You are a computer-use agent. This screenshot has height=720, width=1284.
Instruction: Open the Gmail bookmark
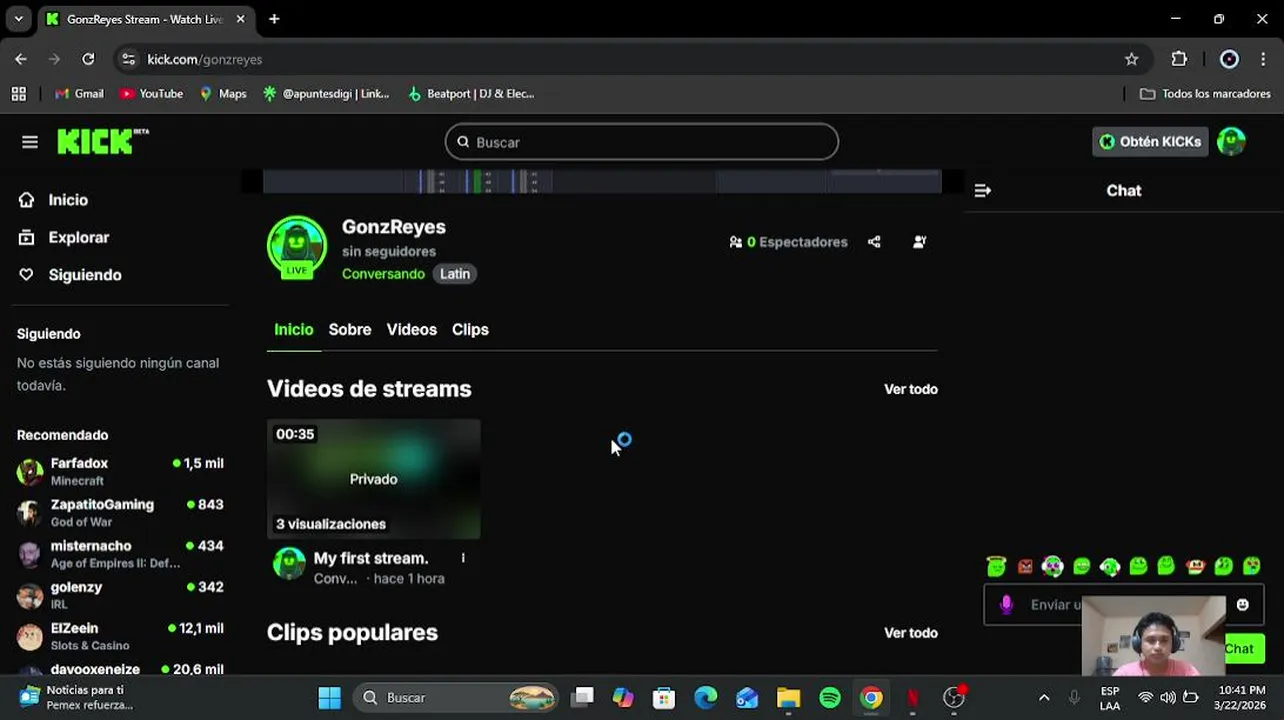(x=79, y=94)
